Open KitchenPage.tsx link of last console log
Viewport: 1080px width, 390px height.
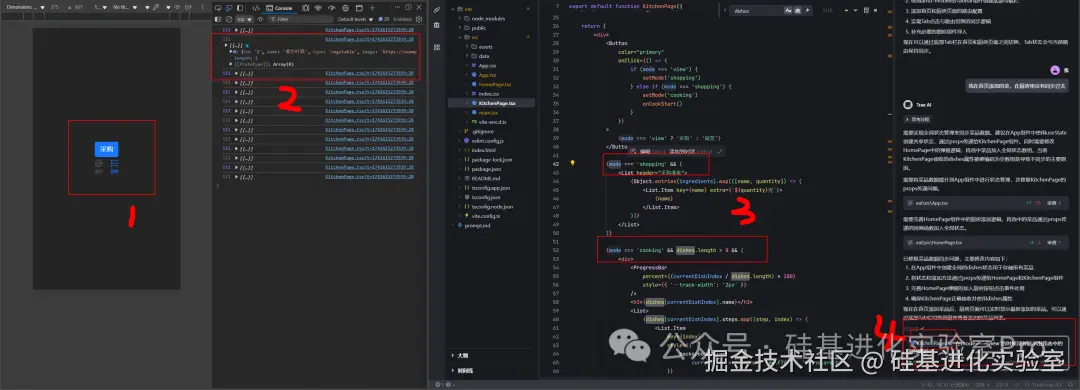click(369, 177)
